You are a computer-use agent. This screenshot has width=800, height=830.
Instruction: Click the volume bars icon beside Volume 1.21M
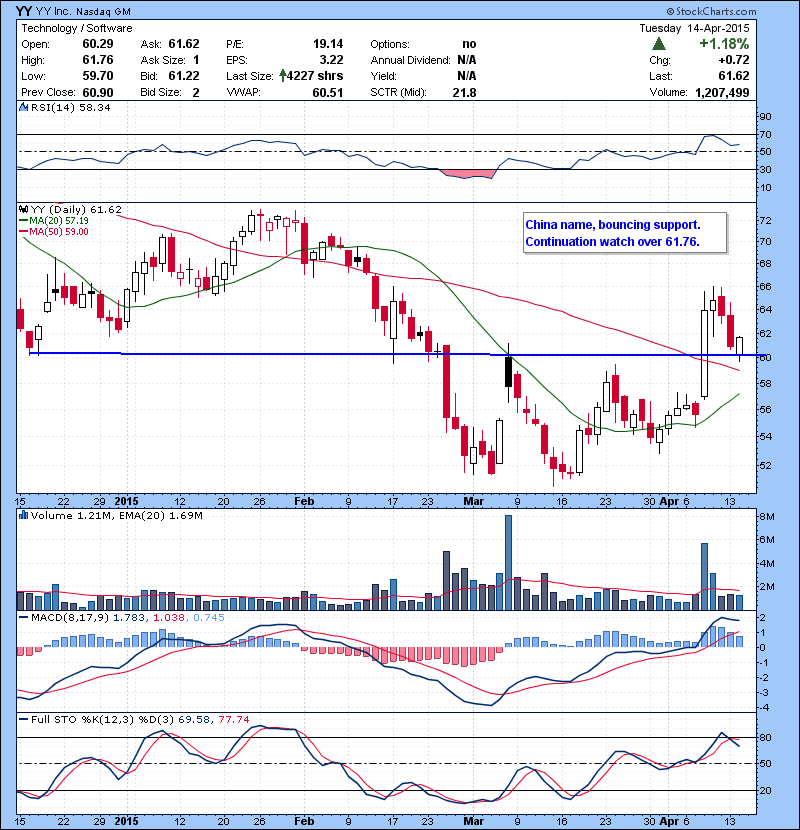(x=23, y=515)
